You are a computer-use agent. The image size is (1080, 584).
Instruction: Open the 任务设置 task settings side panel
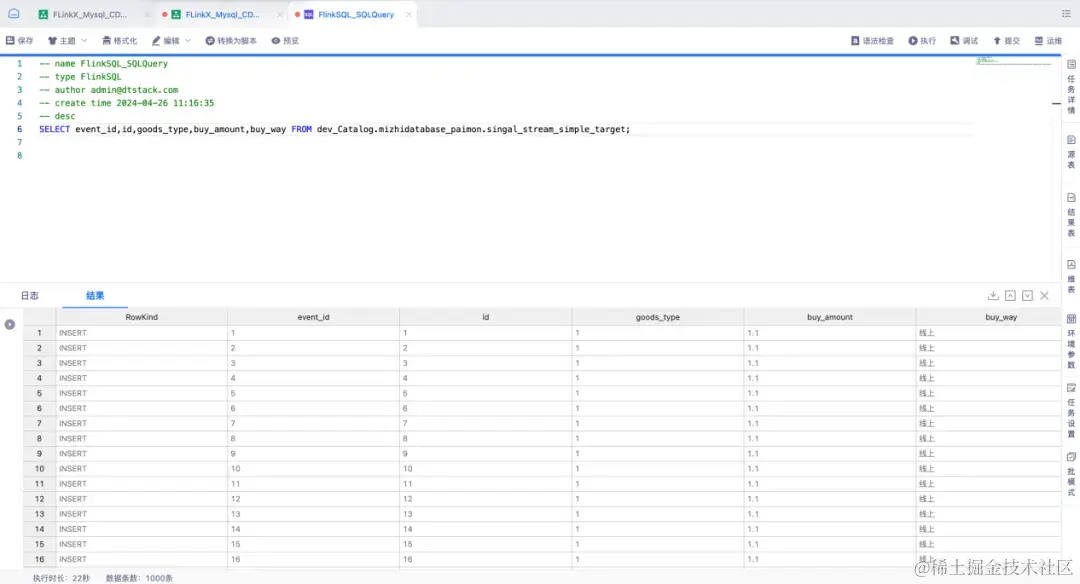1071,410
